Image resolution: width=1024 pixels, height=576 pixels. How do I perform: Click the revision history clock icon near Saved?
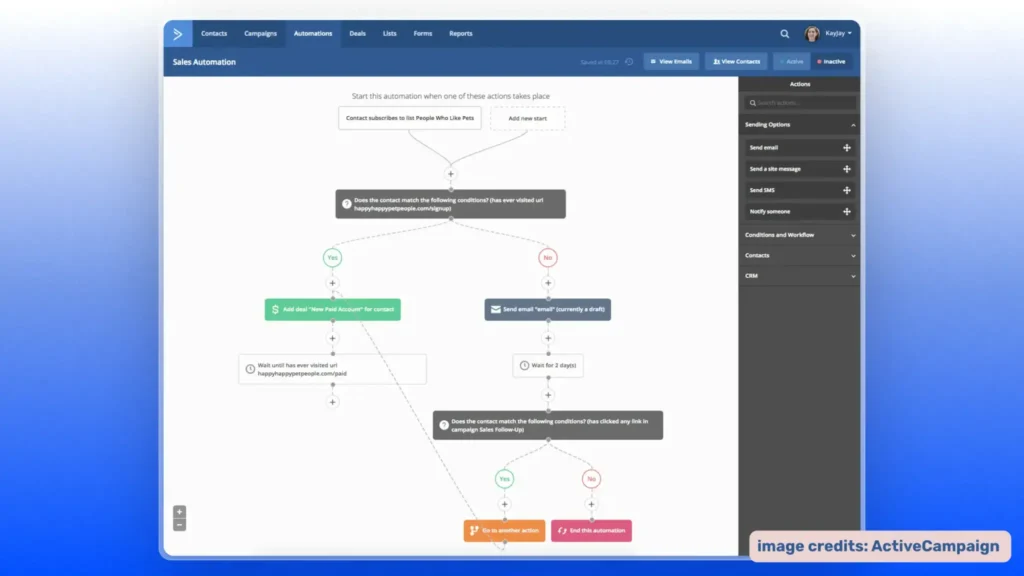[628, 61]
